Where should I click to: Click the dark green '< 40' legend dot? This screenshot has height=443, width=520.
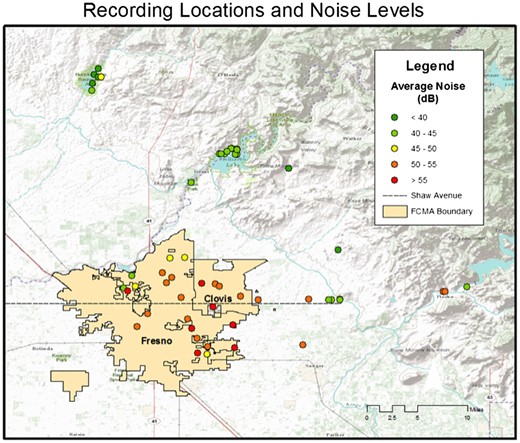coord(395,117)
